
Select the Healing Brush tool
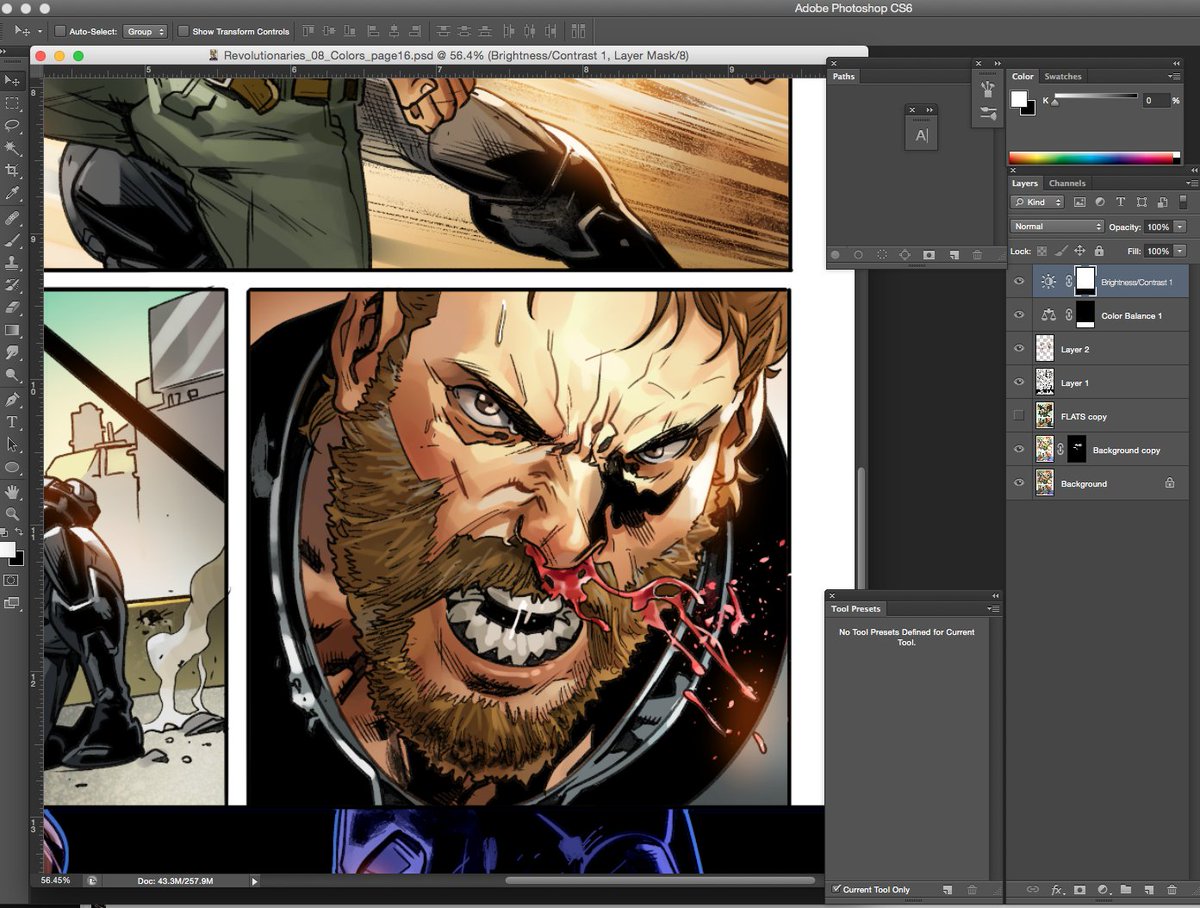[12, 217]
